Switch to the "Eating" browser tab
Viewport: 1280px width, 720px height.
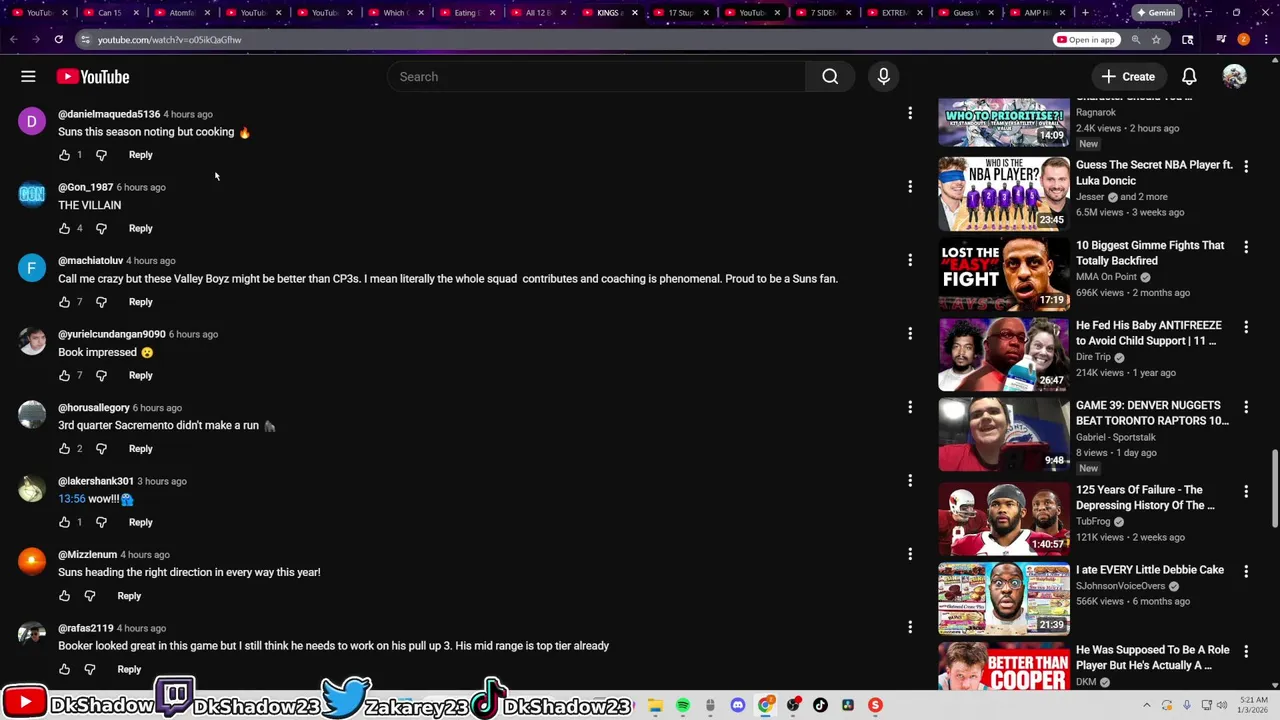pyautogui.click(x=465, y=13)
